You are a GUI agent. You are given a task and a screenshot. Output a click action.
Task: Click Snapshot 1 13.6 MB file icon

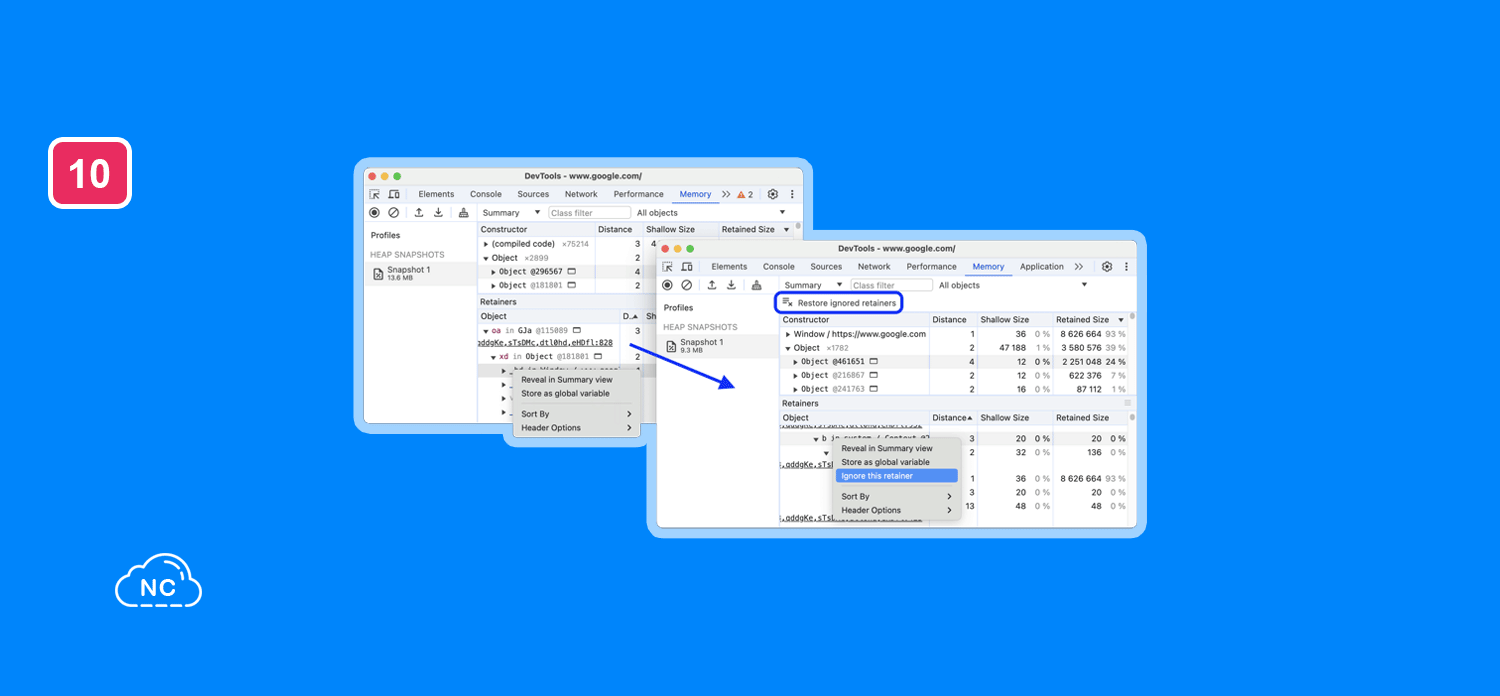377,273
